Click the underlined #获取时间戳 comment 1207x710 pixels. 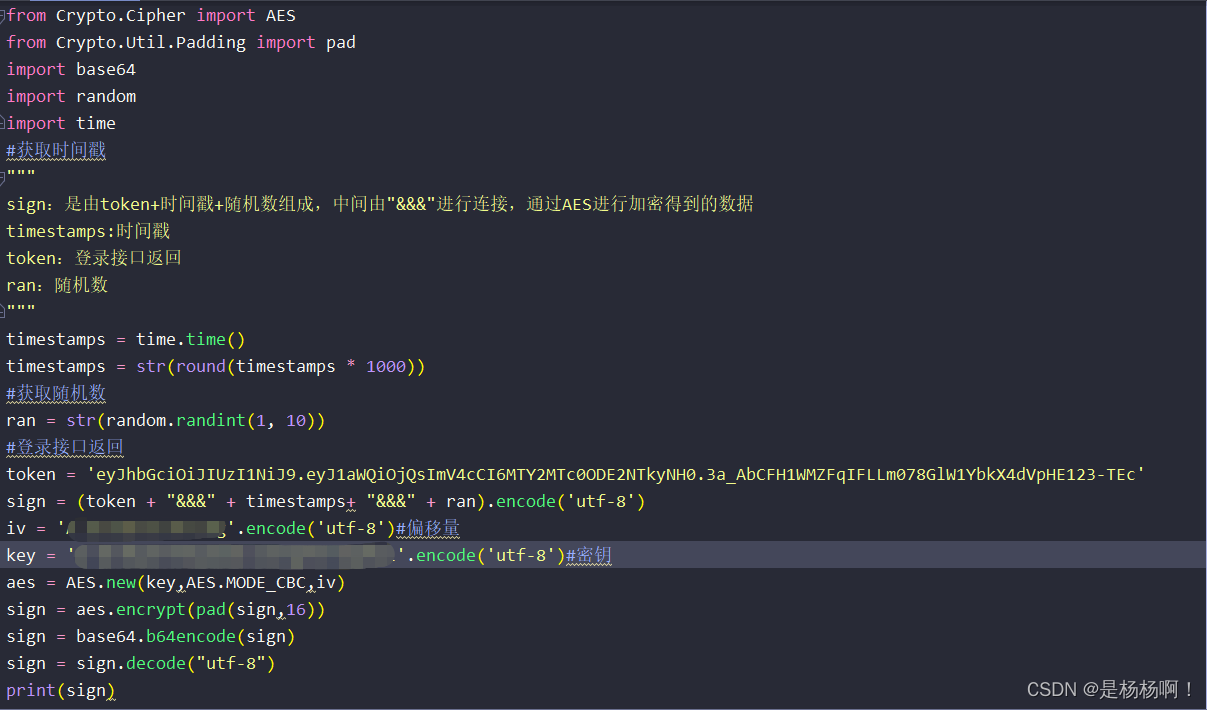55,149
